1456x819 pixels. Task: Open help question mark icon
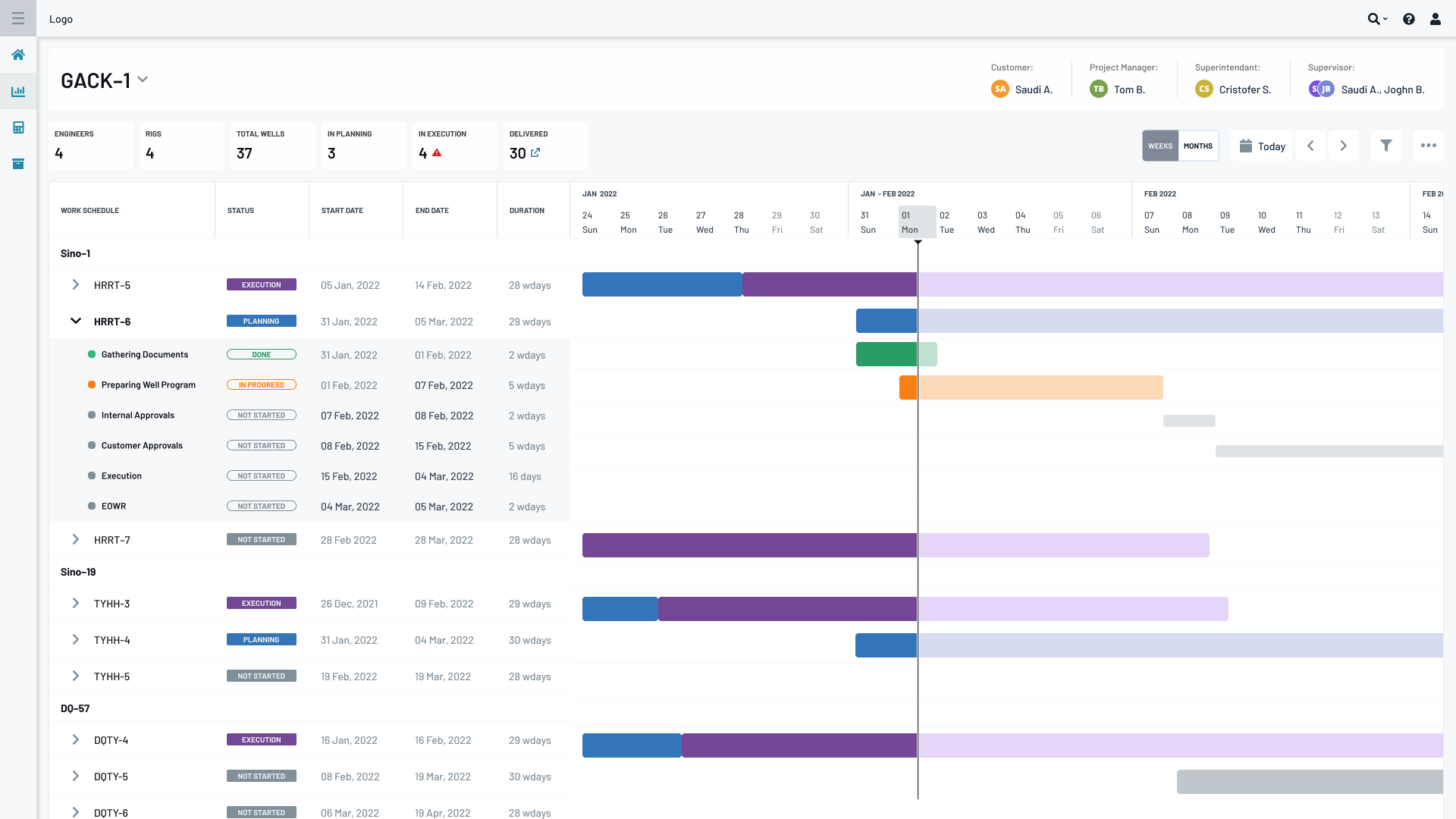pos(1409,19)
